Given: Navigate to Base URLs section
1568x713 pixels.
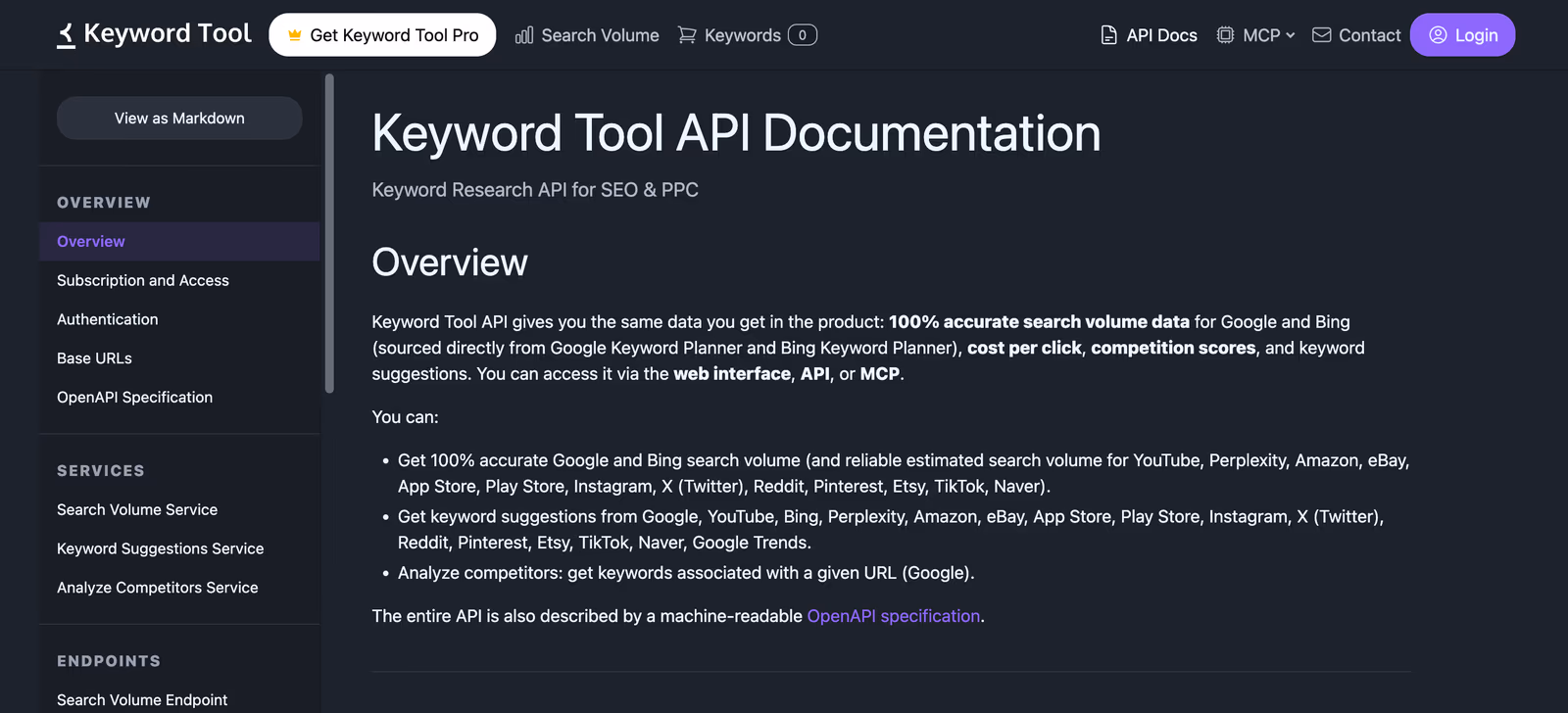Looking at the screenshot, I should pyautogui.click(x=94, y=358).
